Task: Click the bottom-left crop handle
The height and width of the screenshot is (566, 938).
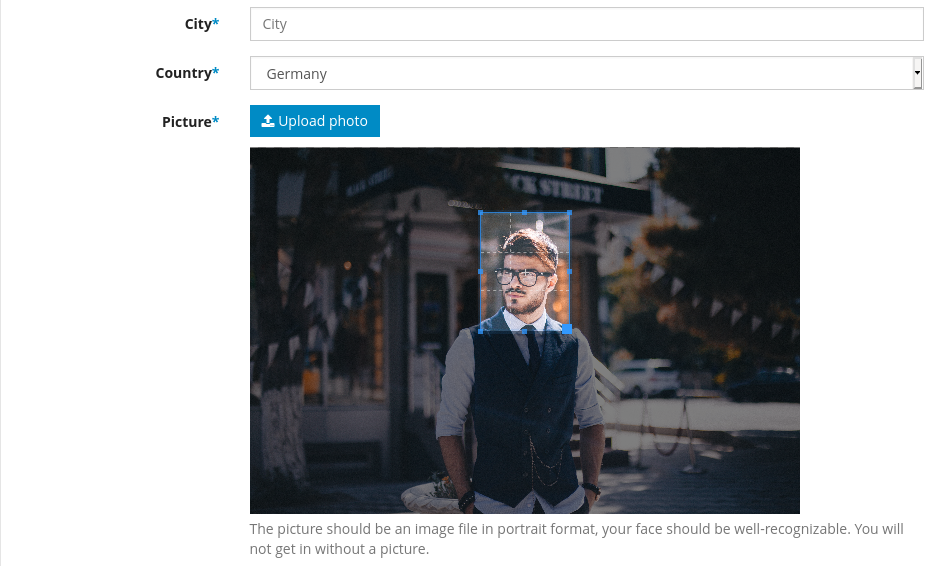Action: click(x=480, y=330)
